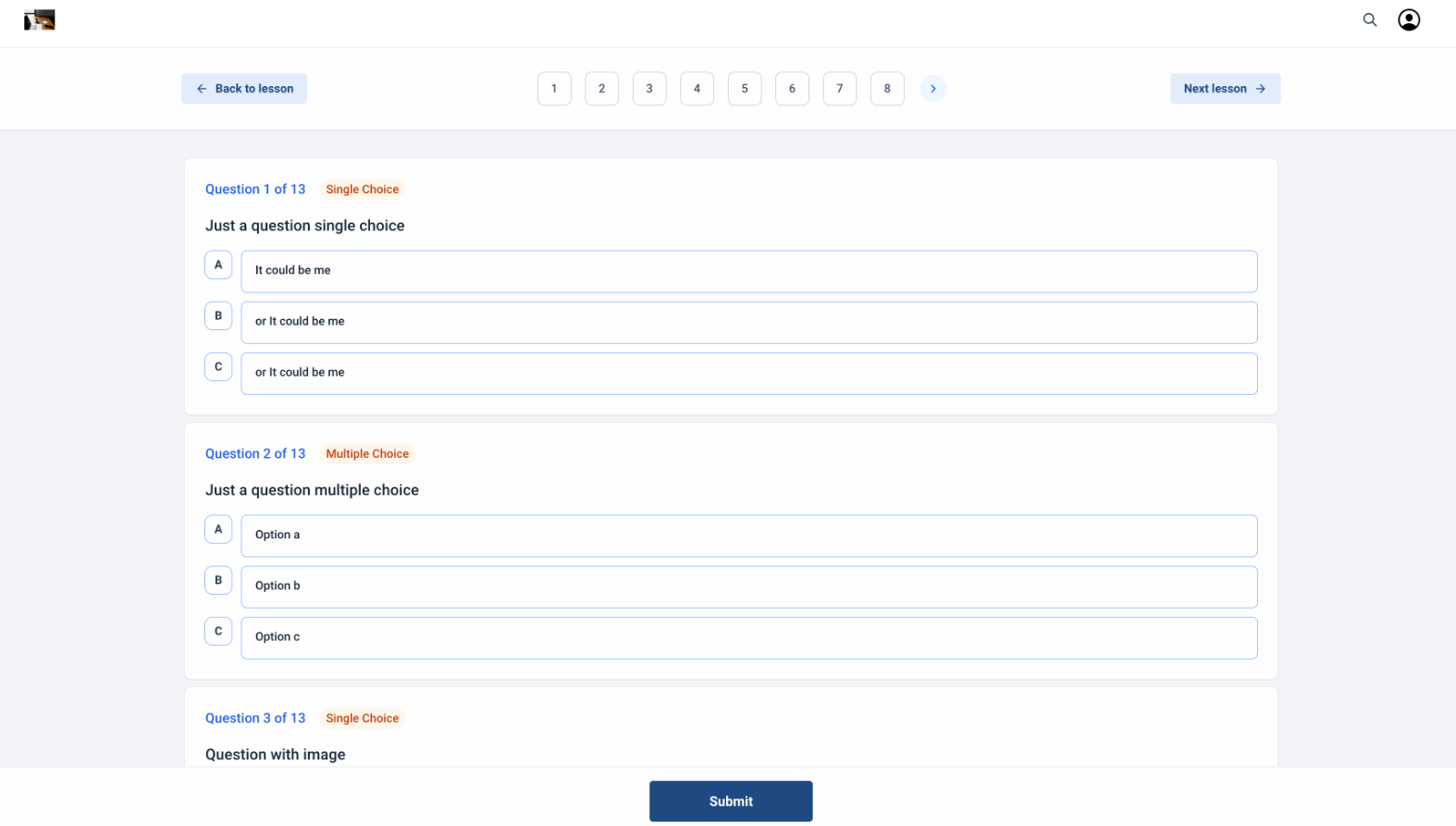
Task: Click the search magnifier icon
Action: 1369,19
